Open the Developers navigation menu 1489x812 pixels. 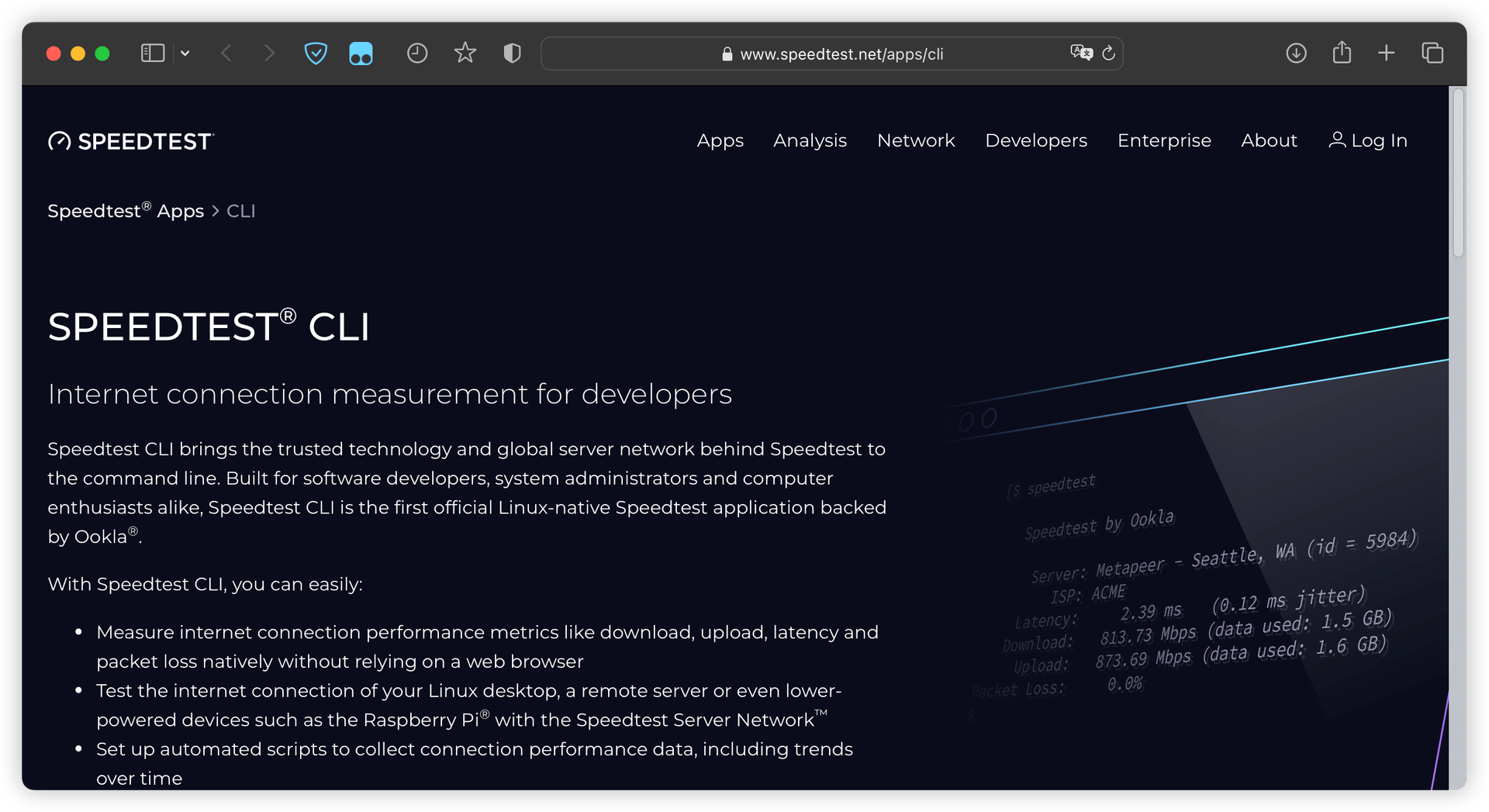pos(1036,140)
